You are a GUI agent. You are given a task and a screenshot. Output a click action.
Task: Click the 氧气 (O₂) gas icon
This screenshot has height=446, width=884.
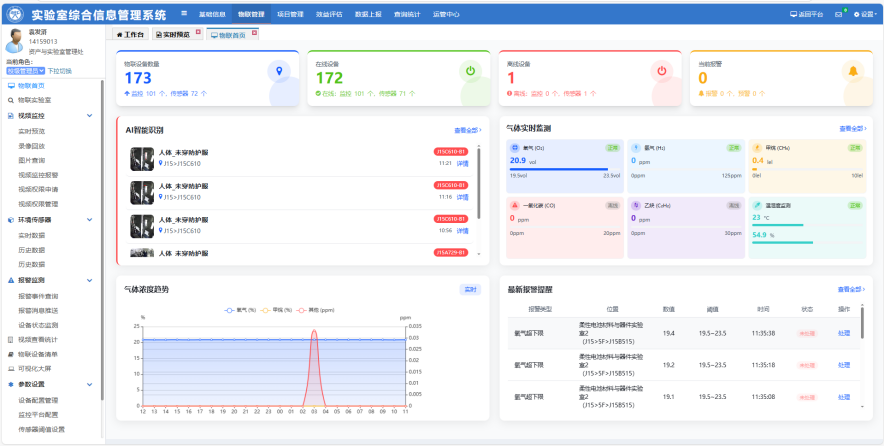(514, 147)
